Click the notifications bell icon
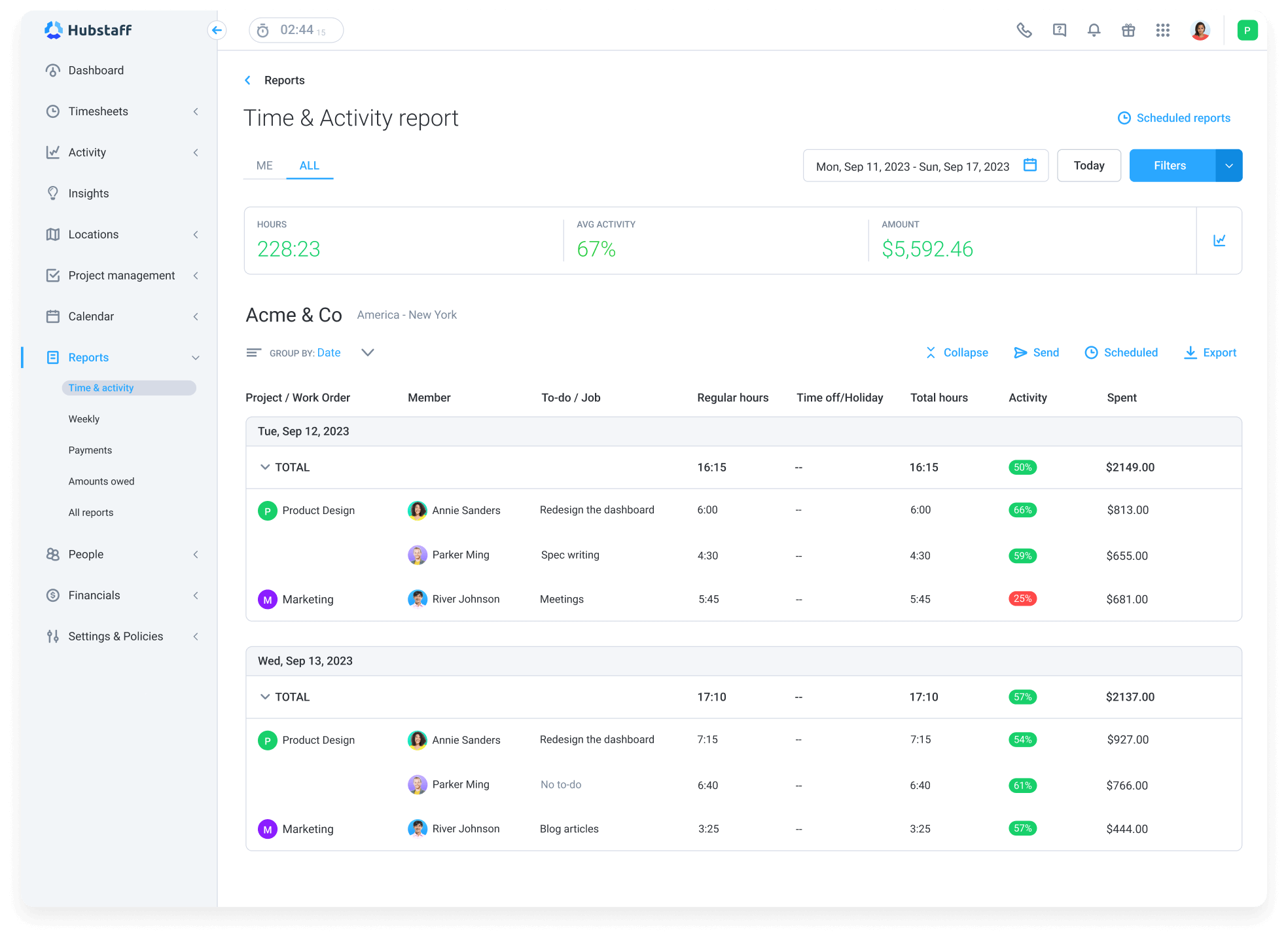This screenshot has height=939, width=1288. (x=1094, y=30)
